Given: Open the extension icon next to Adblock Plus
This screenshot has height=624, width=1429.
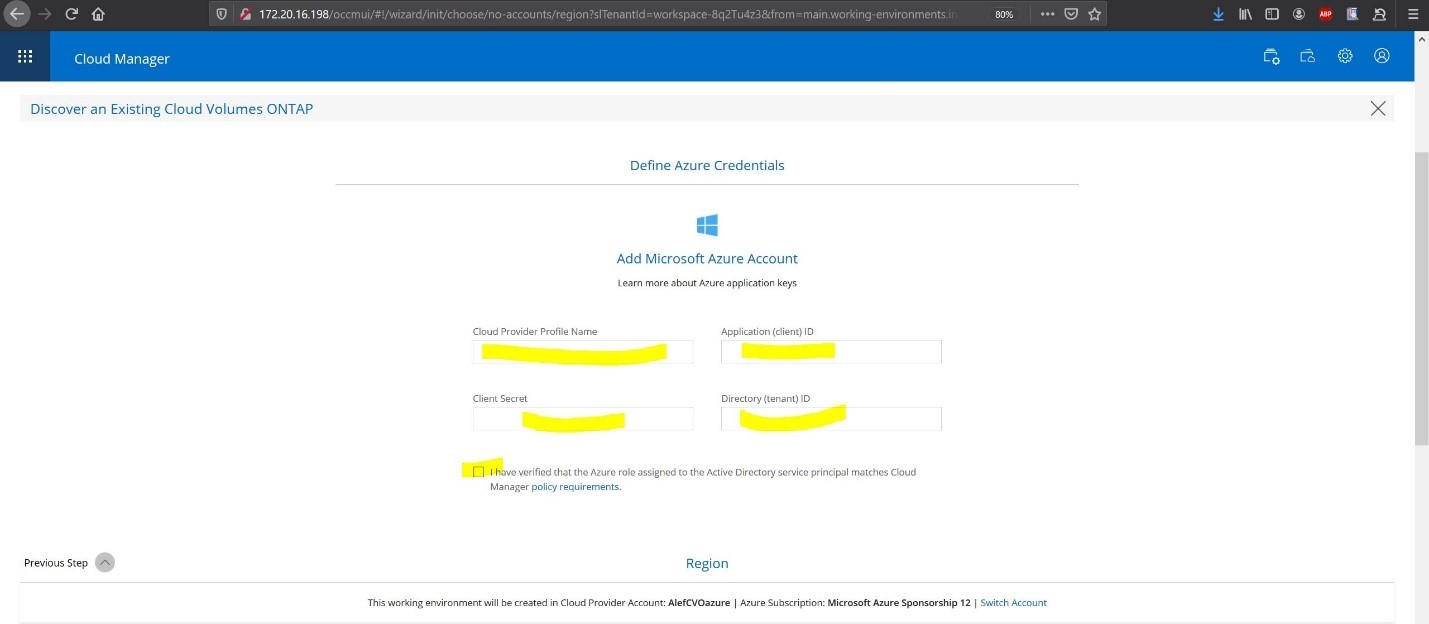Looking at the screenshot, I should click(x=1353, y=15).
